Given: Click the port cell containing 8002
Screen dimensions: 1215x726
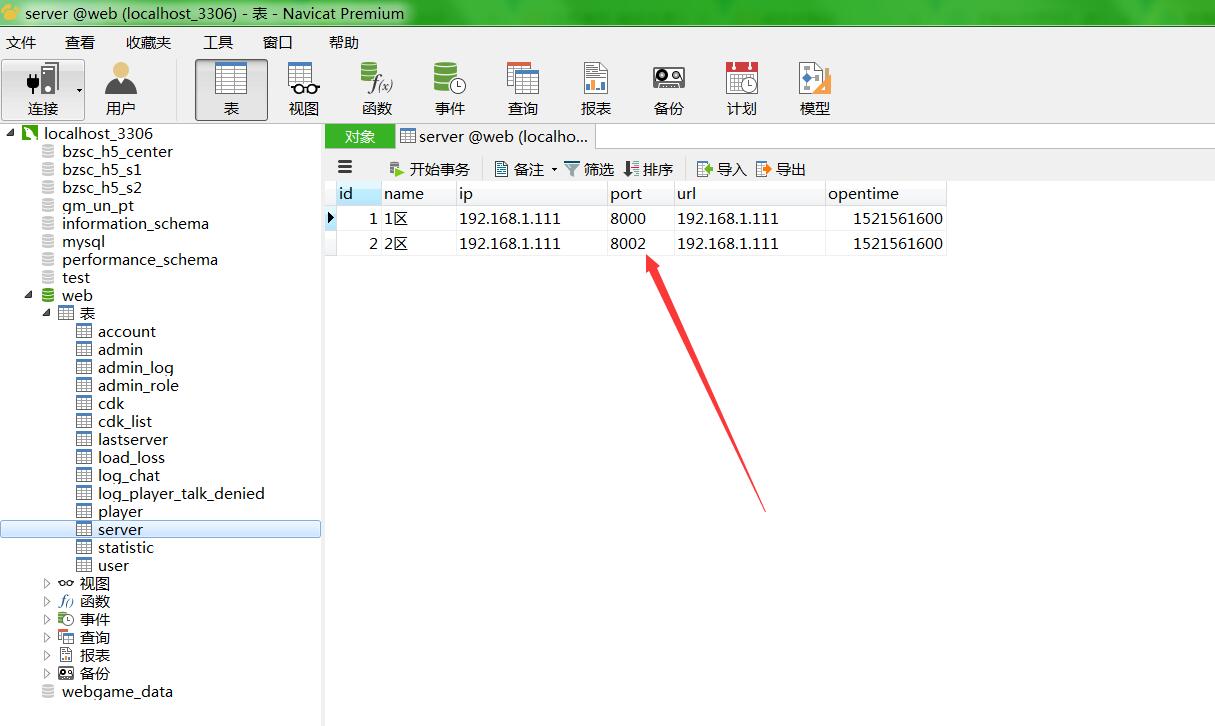Looking at the screenshot, I should (x=629, y=243).
